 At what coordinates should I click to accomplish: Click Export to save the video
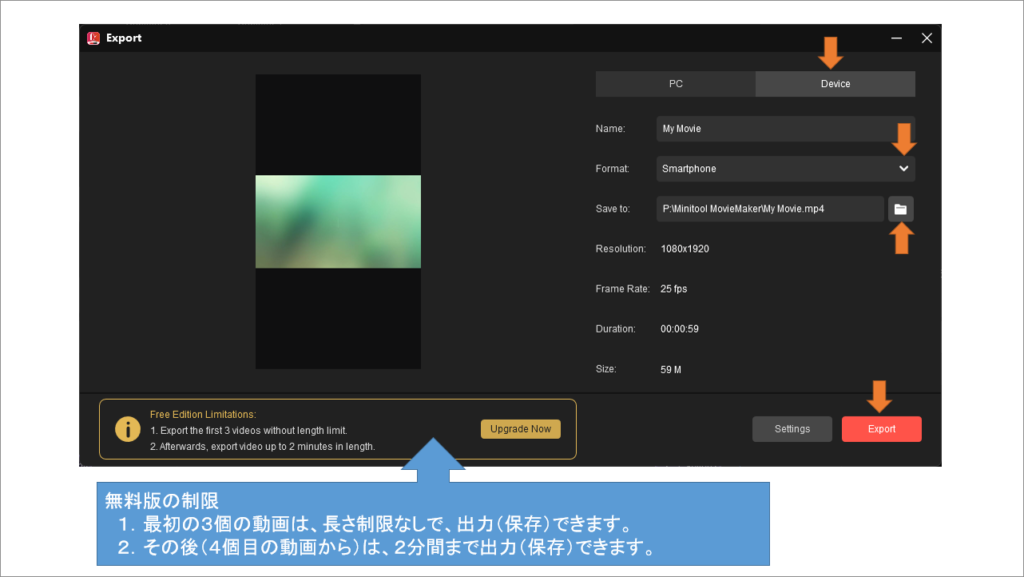click(881, 428)
